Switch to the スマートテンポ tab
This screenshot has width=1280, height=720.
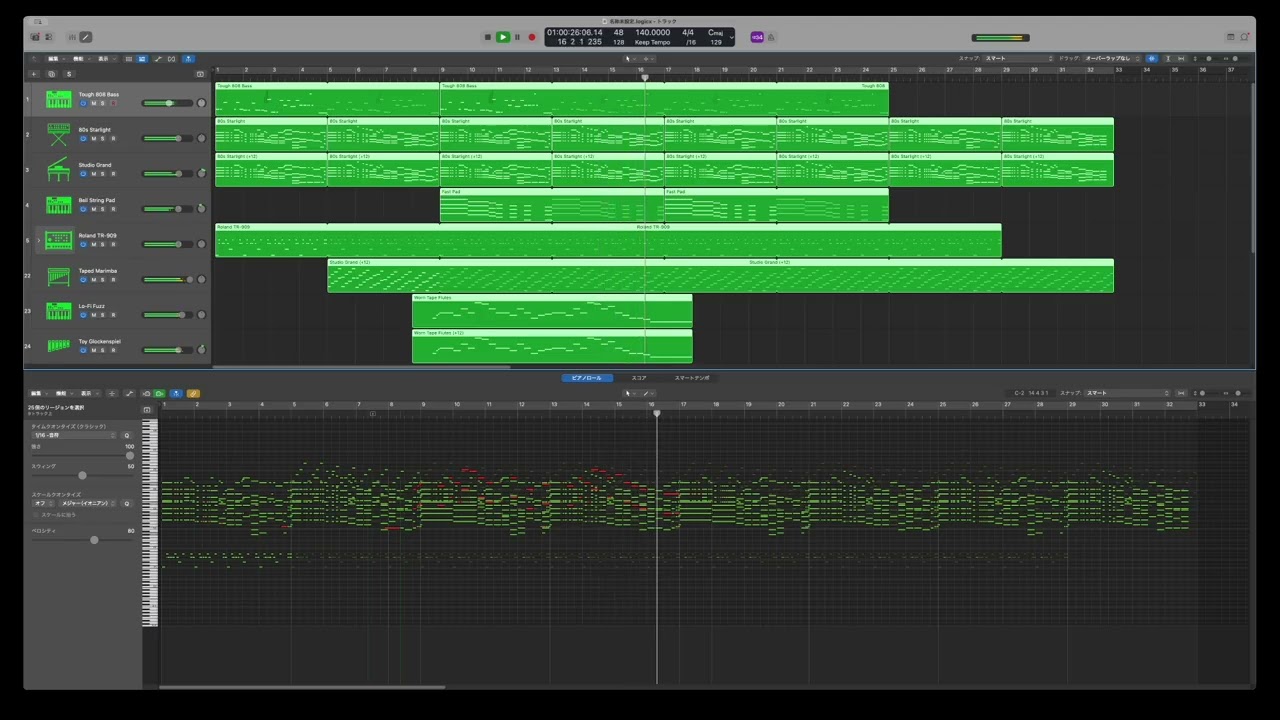tap(692, 378)
